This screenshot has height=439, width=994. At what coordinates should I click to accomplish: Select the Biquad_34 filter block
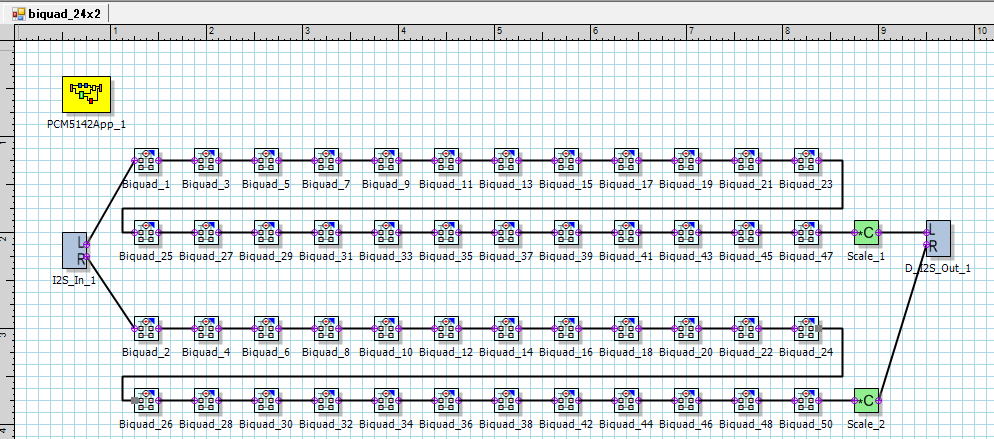click(386, 400)
